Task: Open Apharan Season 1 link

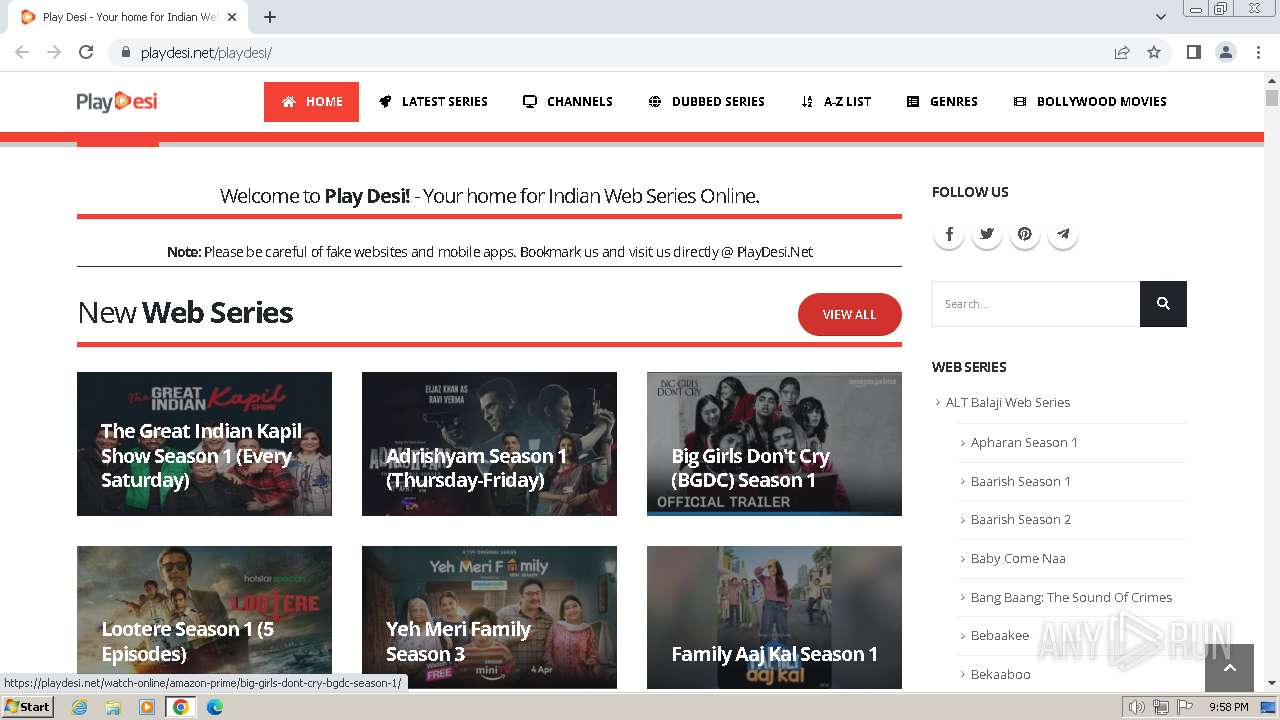Action: point(1024,442)
